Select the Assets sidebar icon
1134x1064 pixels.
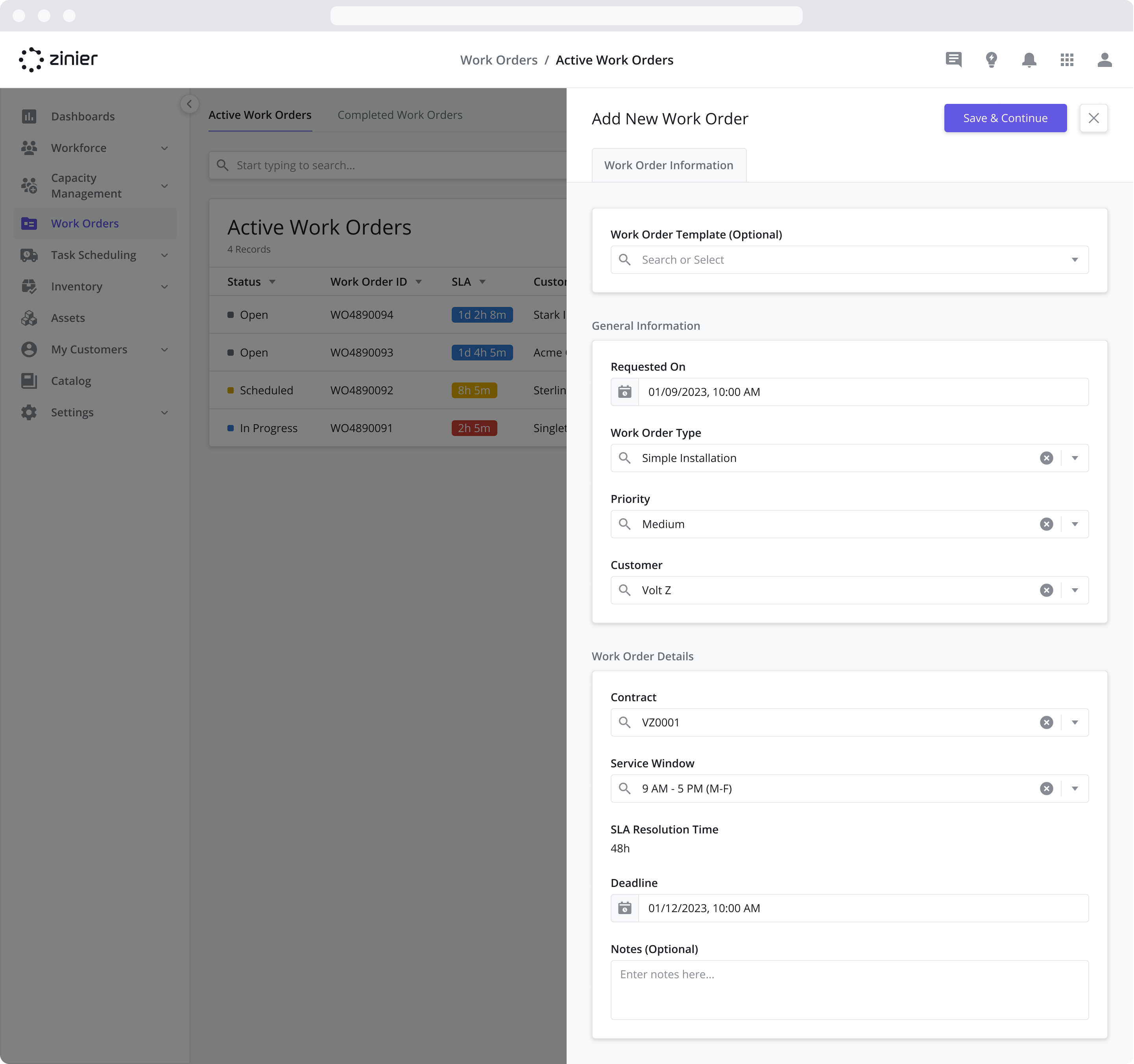29,318
